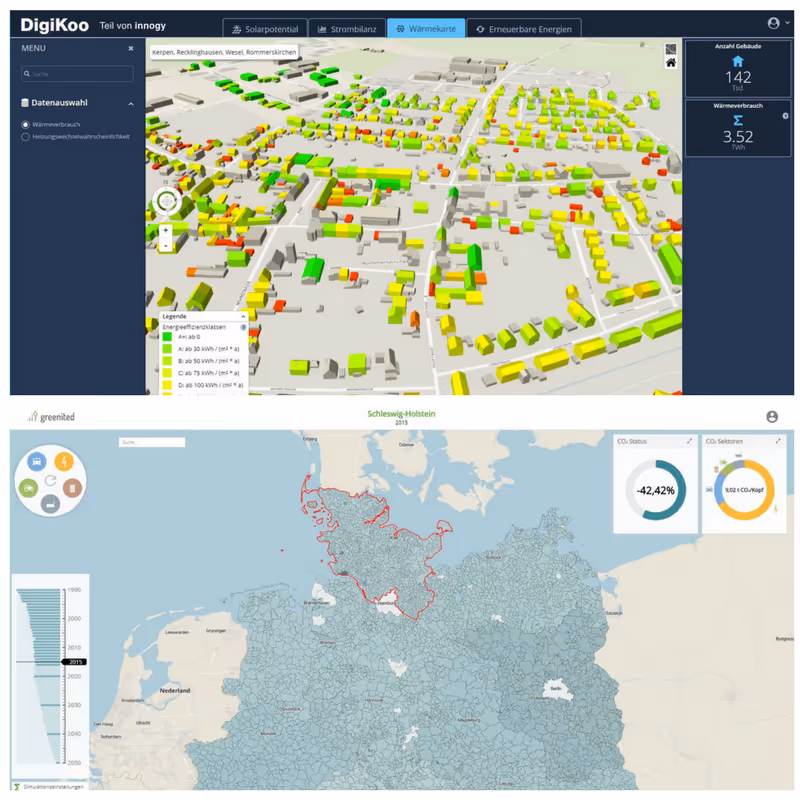Click the compass rotation control on DigiKoo map
The image size is (800, 800).
pyautogui.click(x=166, y=201)
